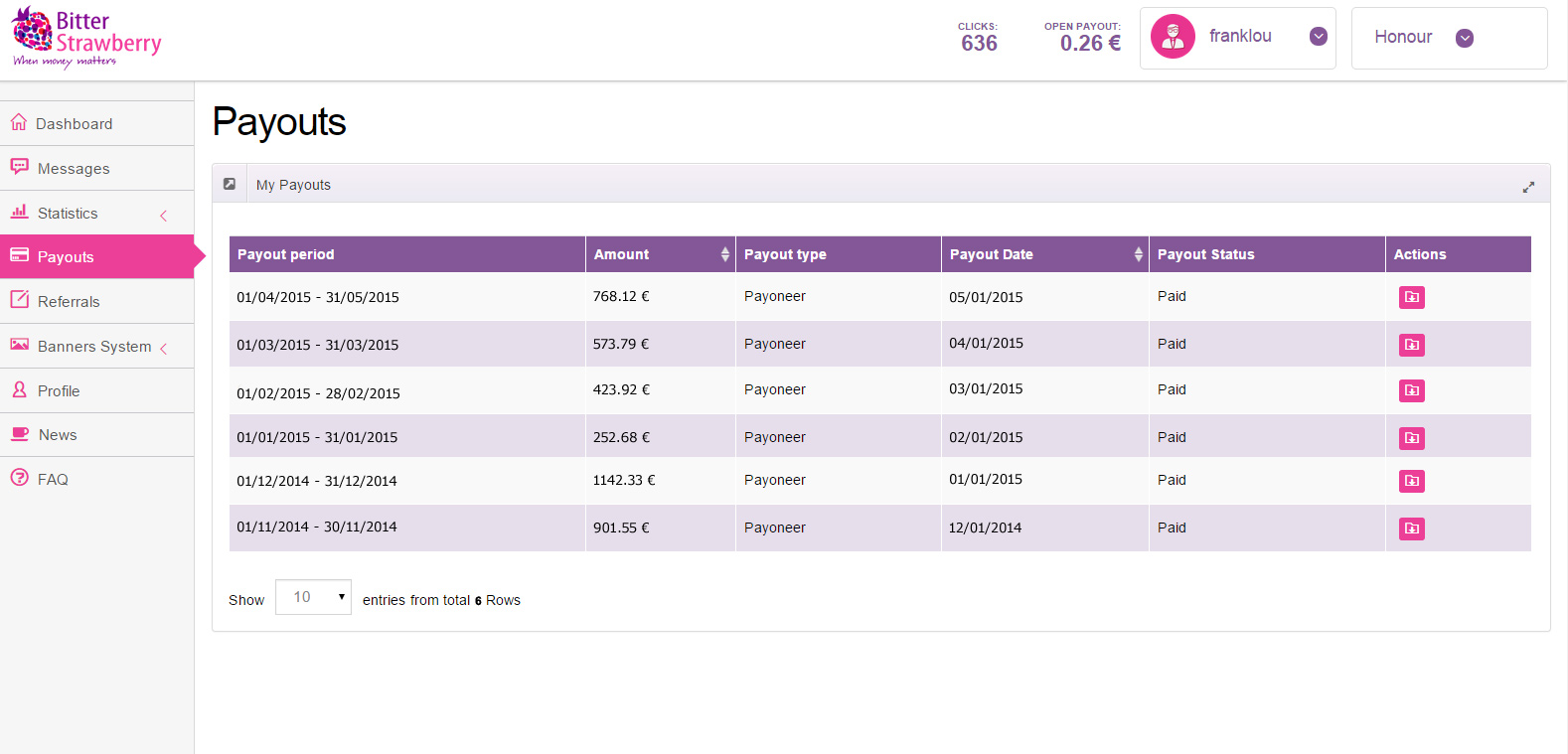Open Profile page
The width and height of the screenshot is (1568, 754).
[x=97, y=390]
